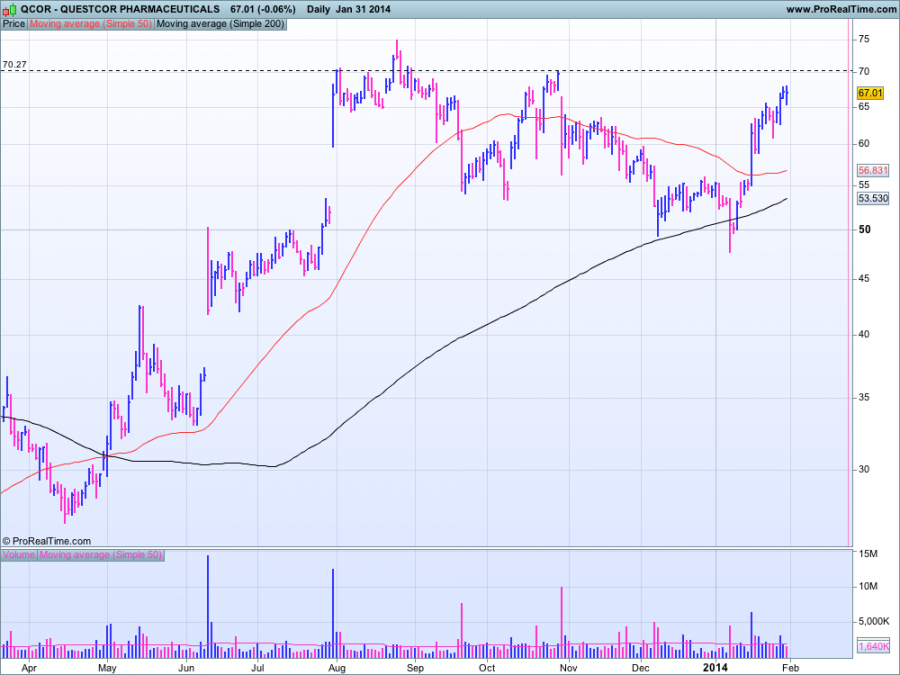Click the 56.831 moving average value tag
Screen dimensions: 900x675
coord(872,170)
